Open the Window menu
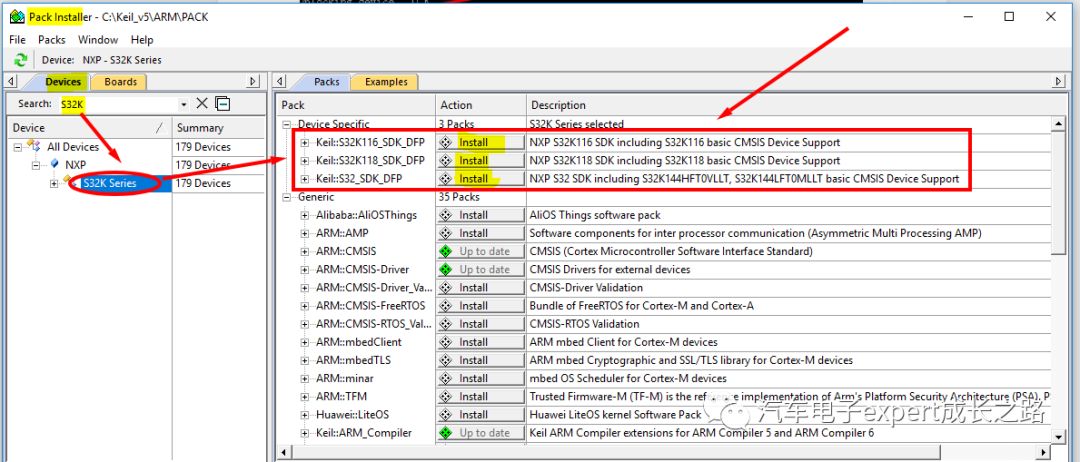This screenshot has height=462, width=1080. tap(98, 40)
